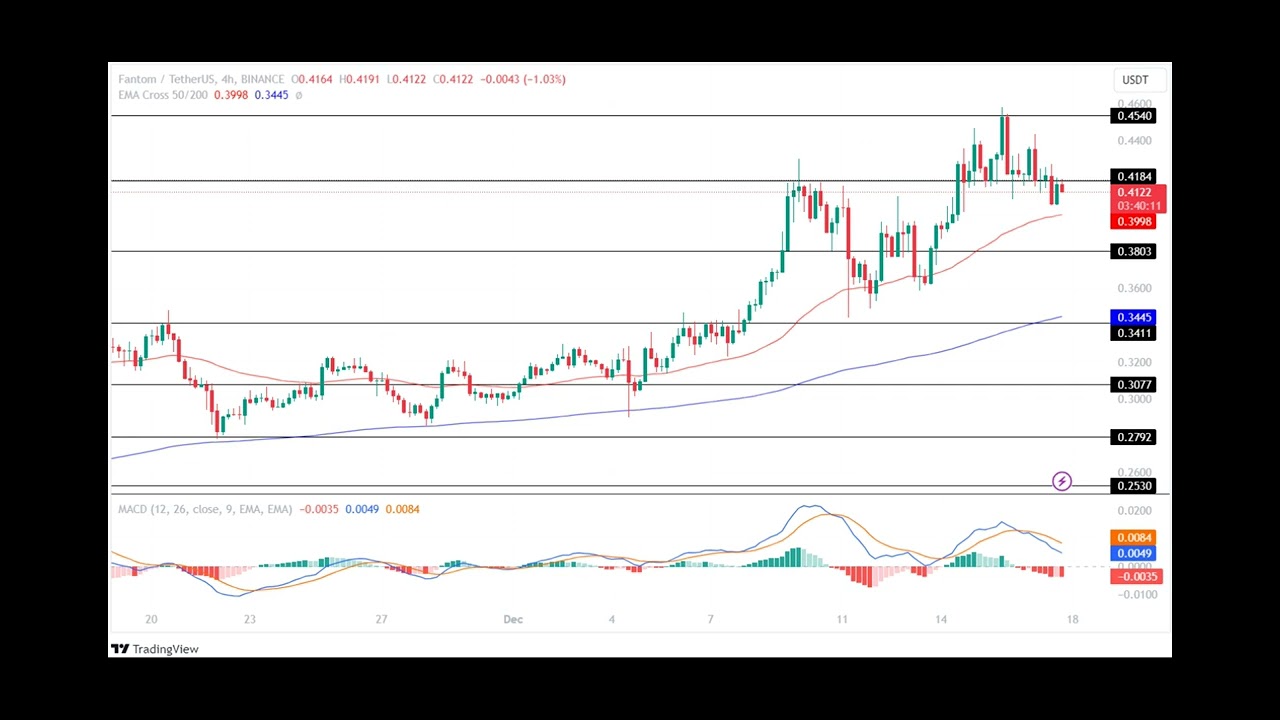The image size is (1280, 720).
Task: Select the 0.3077 horizontal line price label
Action: [1134, 385]
